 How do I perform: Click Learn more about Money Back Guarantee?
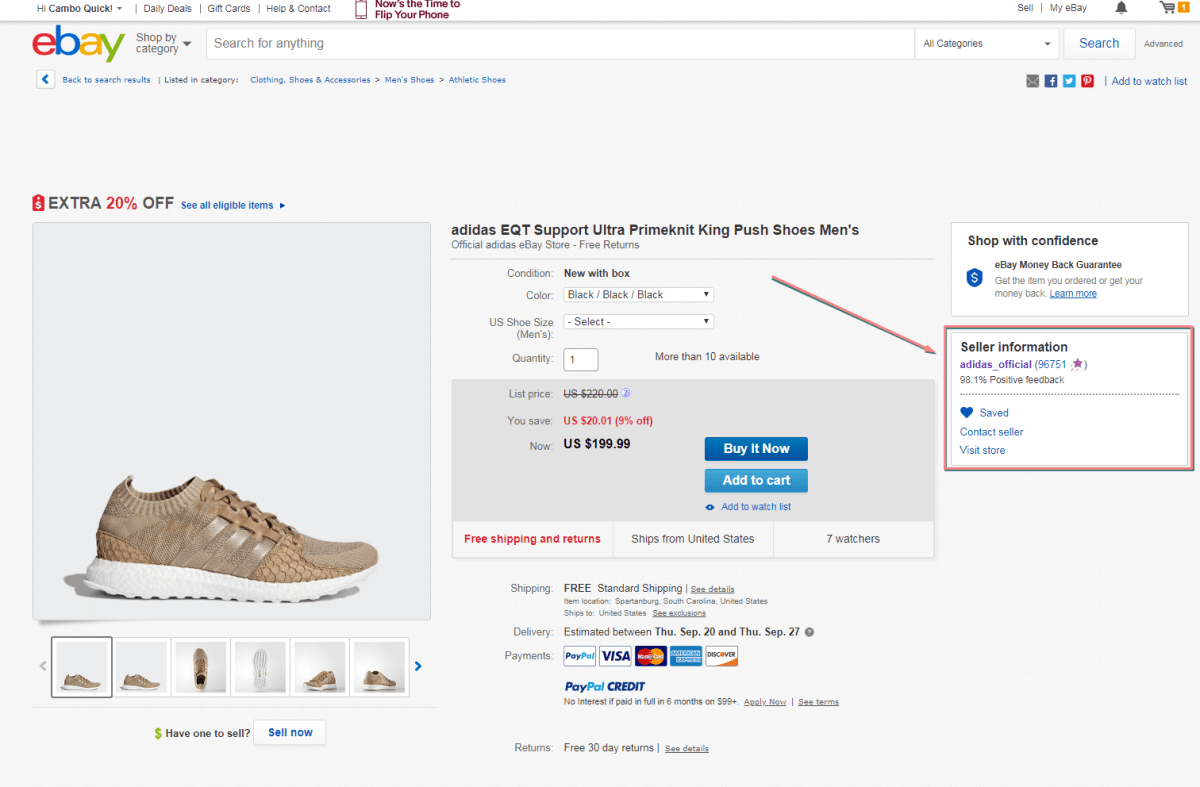point(1073,293)
